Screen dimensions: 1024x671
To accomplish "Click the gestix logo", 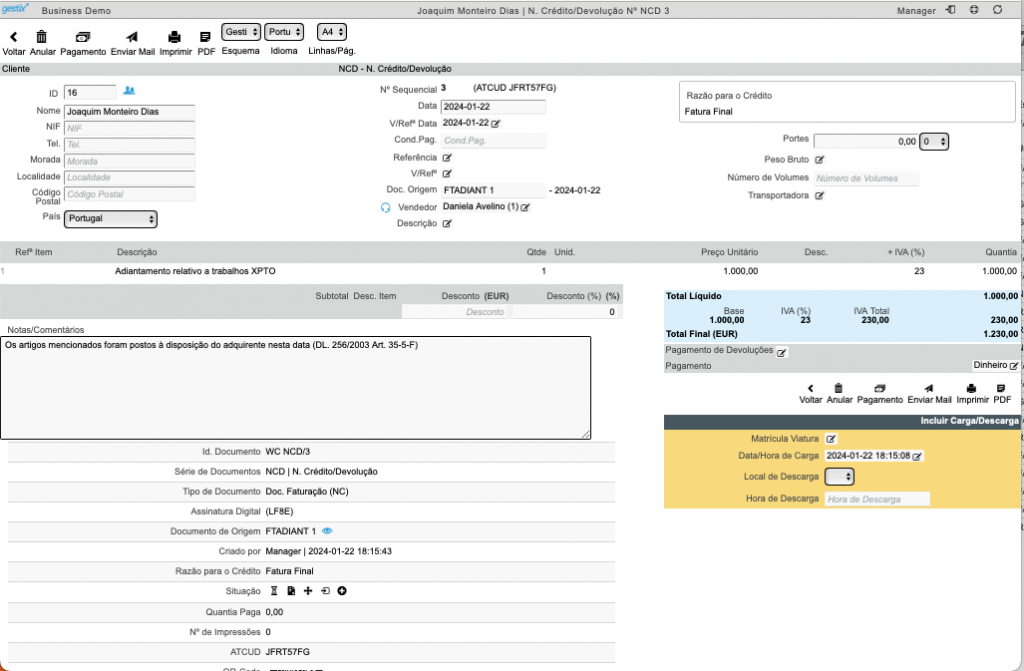I will [x=15, y=8].
